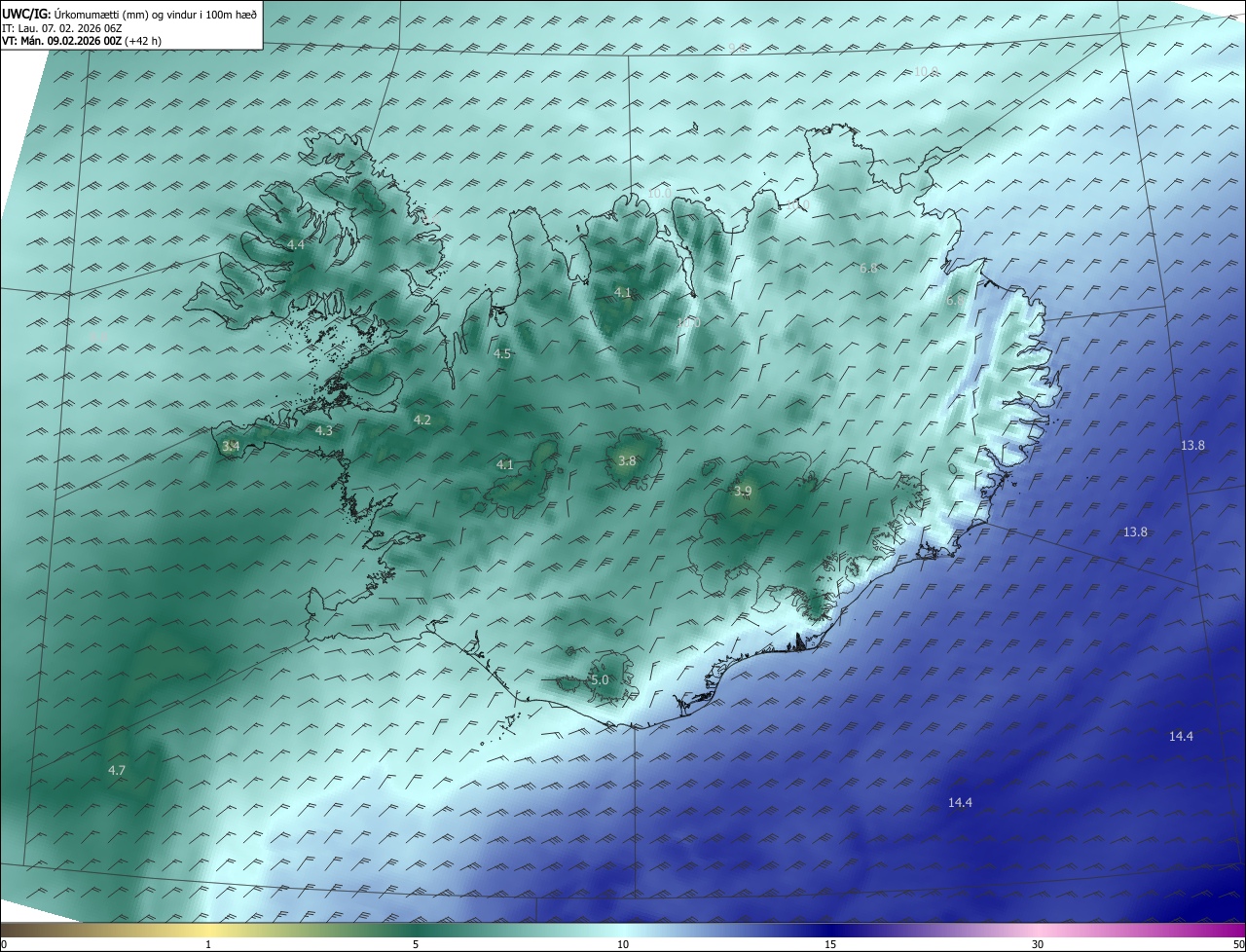Click the 3.9 value label on Vatnajökull
Viewport: 1246px width, 952px height.
point(743,492)
